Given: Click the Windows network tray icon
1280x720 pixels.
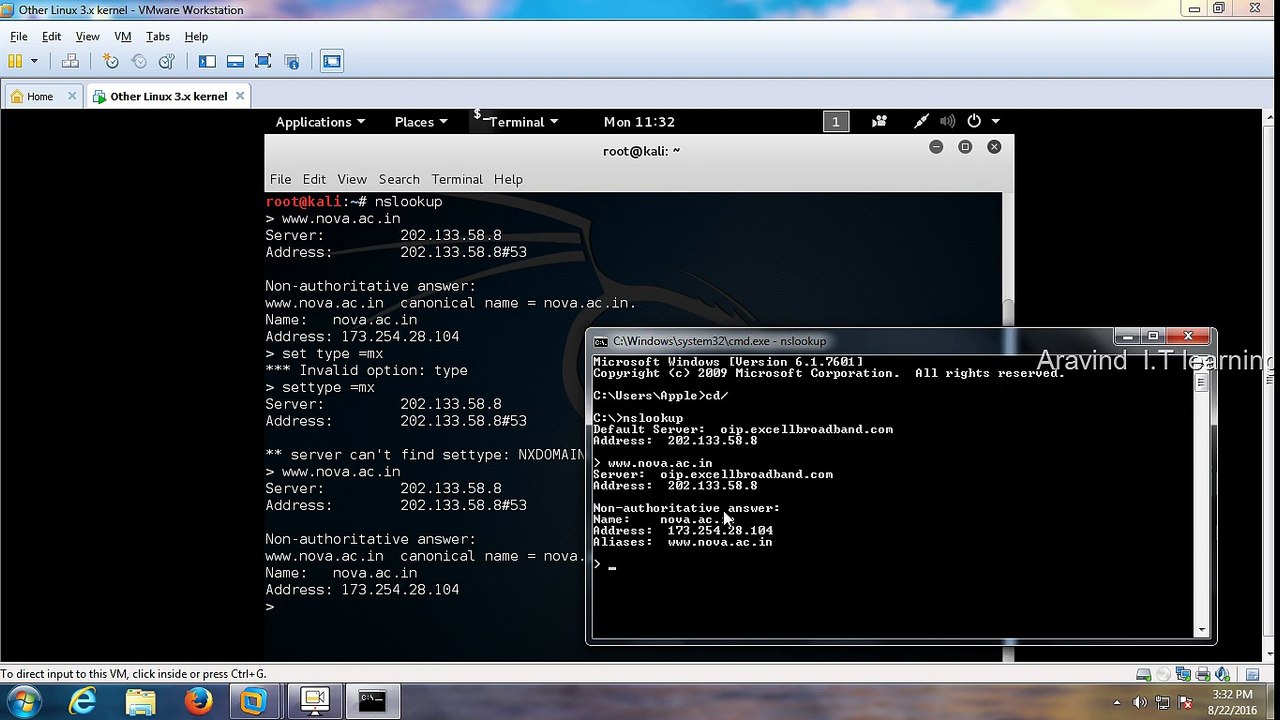Looking at the screenshot, I should [1162, 702].
